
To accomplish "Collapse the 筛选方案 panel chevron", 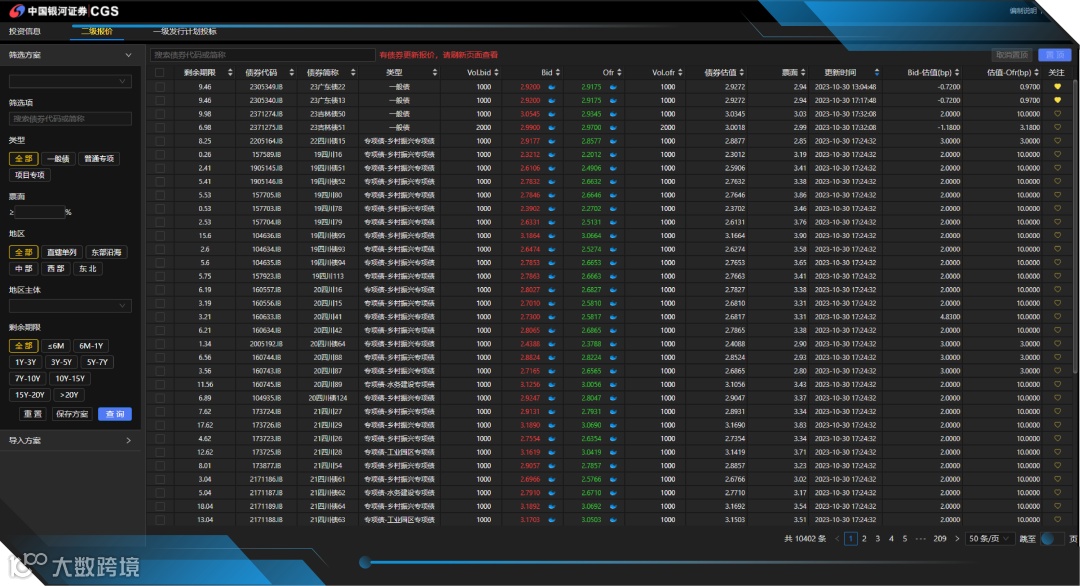I will pyautogui.click(x=128, y=55).
